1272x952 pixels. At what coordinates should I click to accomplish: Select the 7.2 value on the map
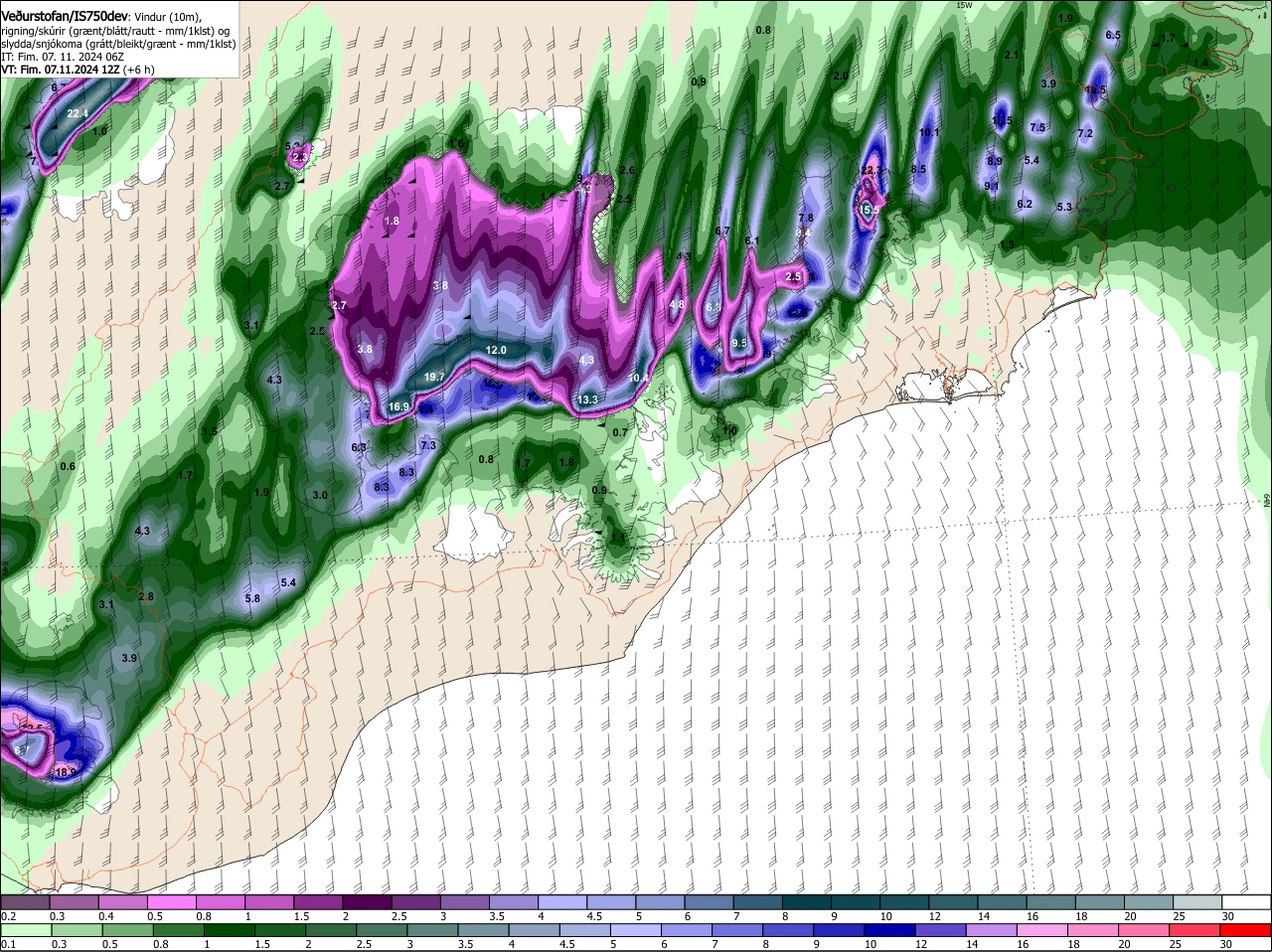click(1085, 134)
